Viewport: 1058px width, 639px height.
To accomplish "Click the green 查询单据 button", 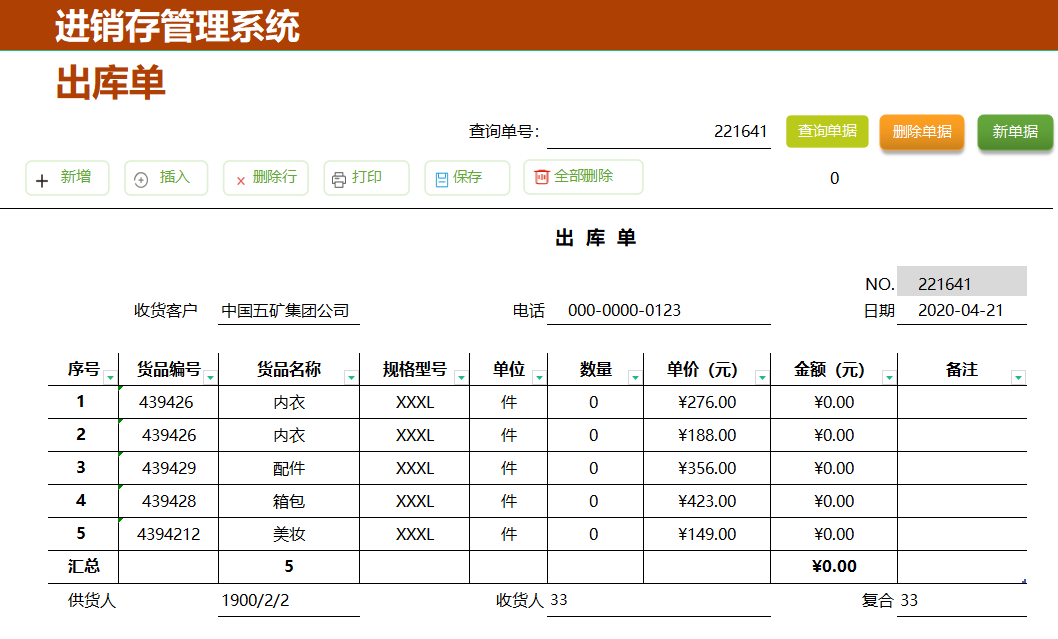I will pyautogui.click(x=827, y=131).
